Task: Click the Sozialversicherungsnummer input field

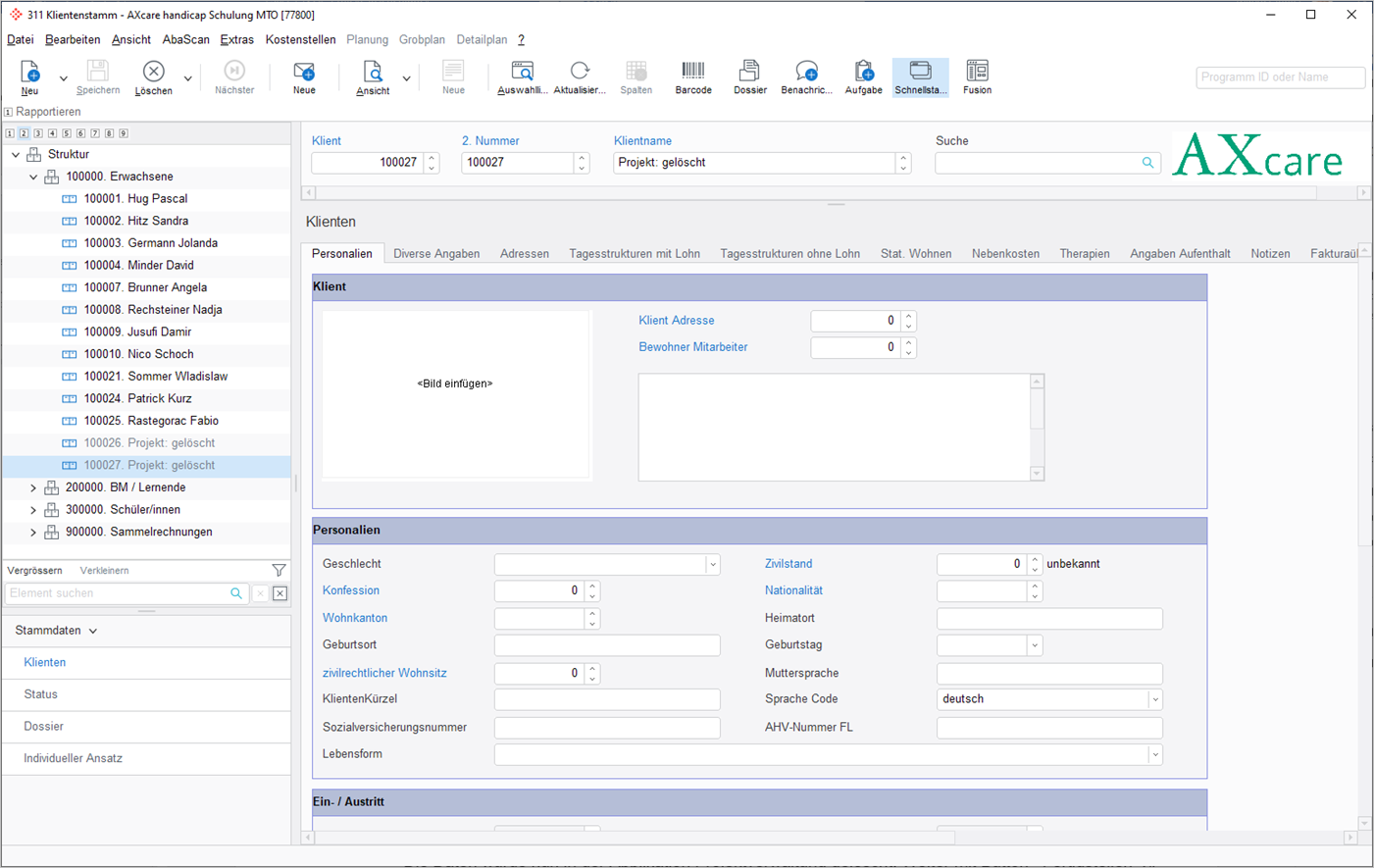Action: pos(607,728)
